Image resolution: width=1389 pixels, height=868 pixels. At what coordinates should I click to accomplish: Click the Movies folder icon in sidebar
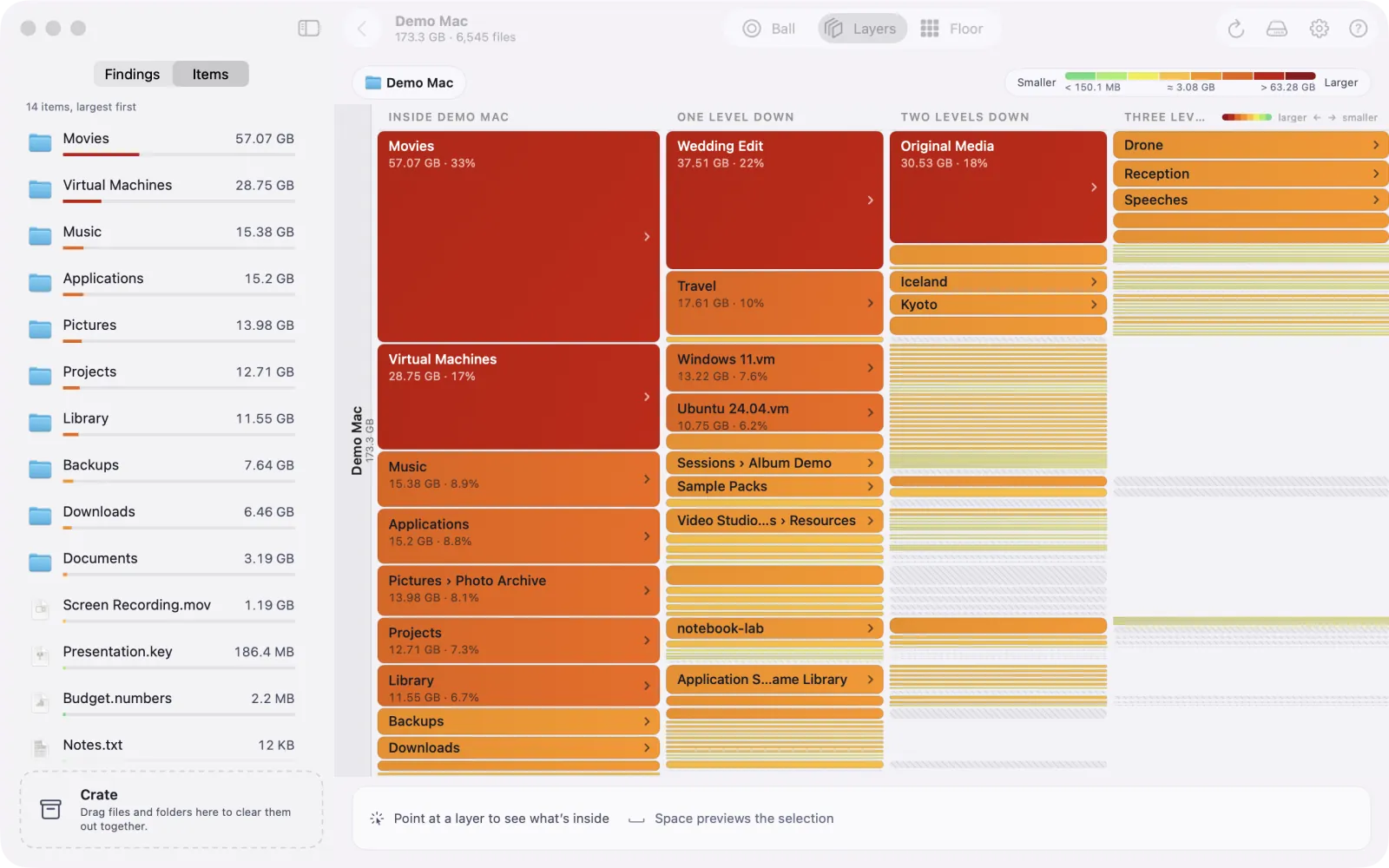coord(40,142)
